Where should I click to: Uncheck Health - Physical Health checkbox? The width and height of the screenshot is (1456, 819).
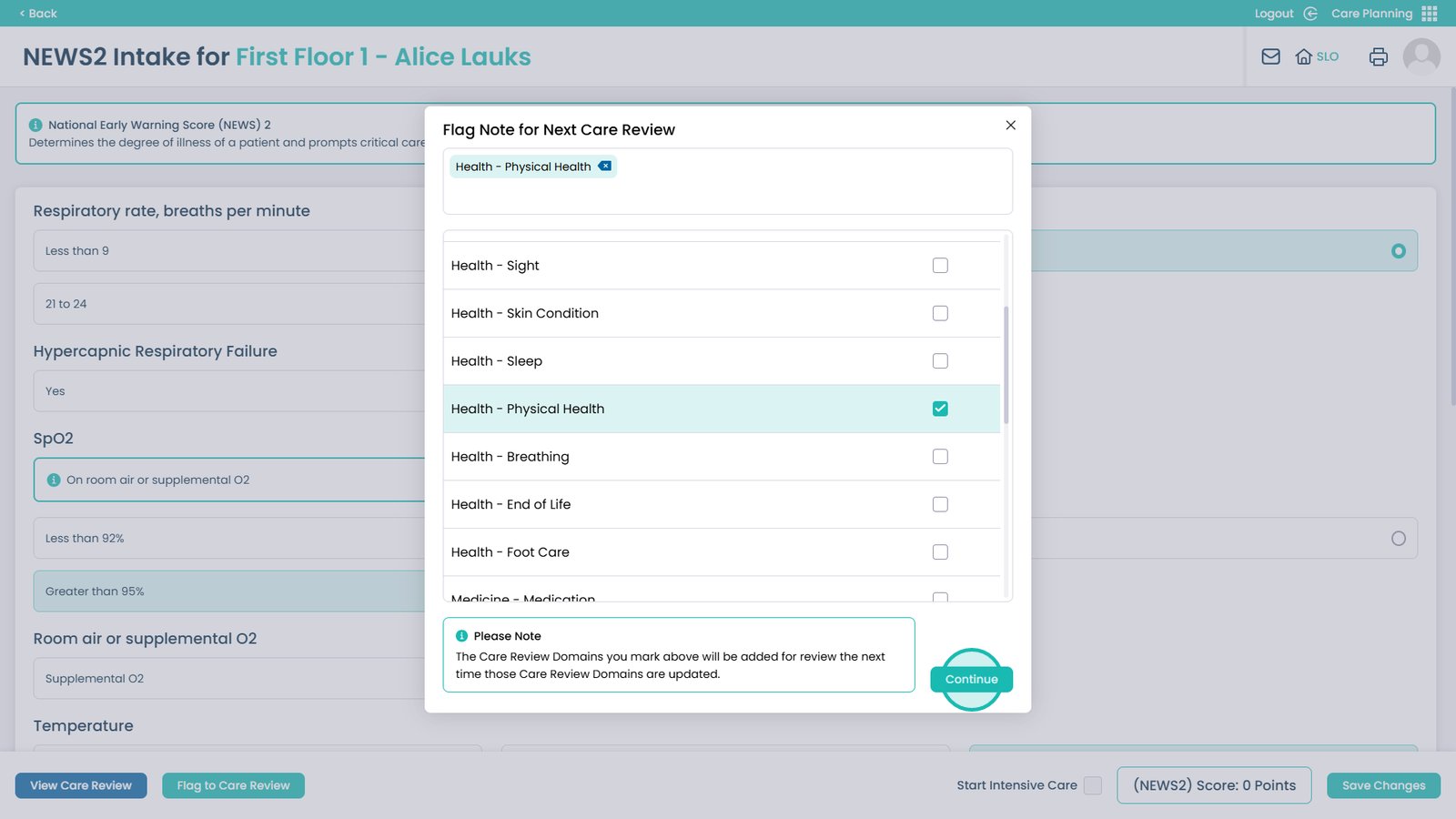pos(940,409)
